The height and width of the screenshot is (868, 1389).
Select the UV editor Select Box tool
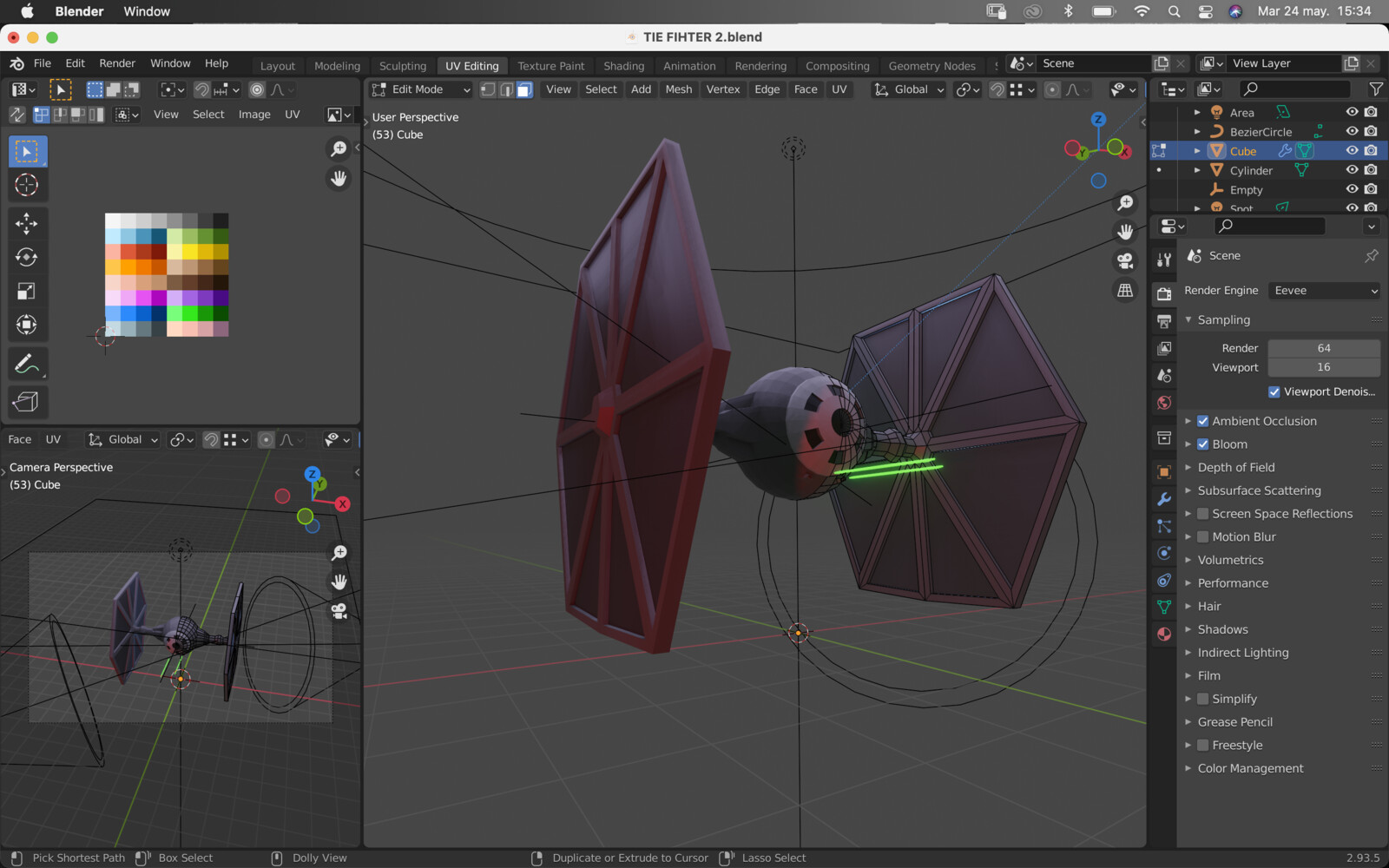27,152
